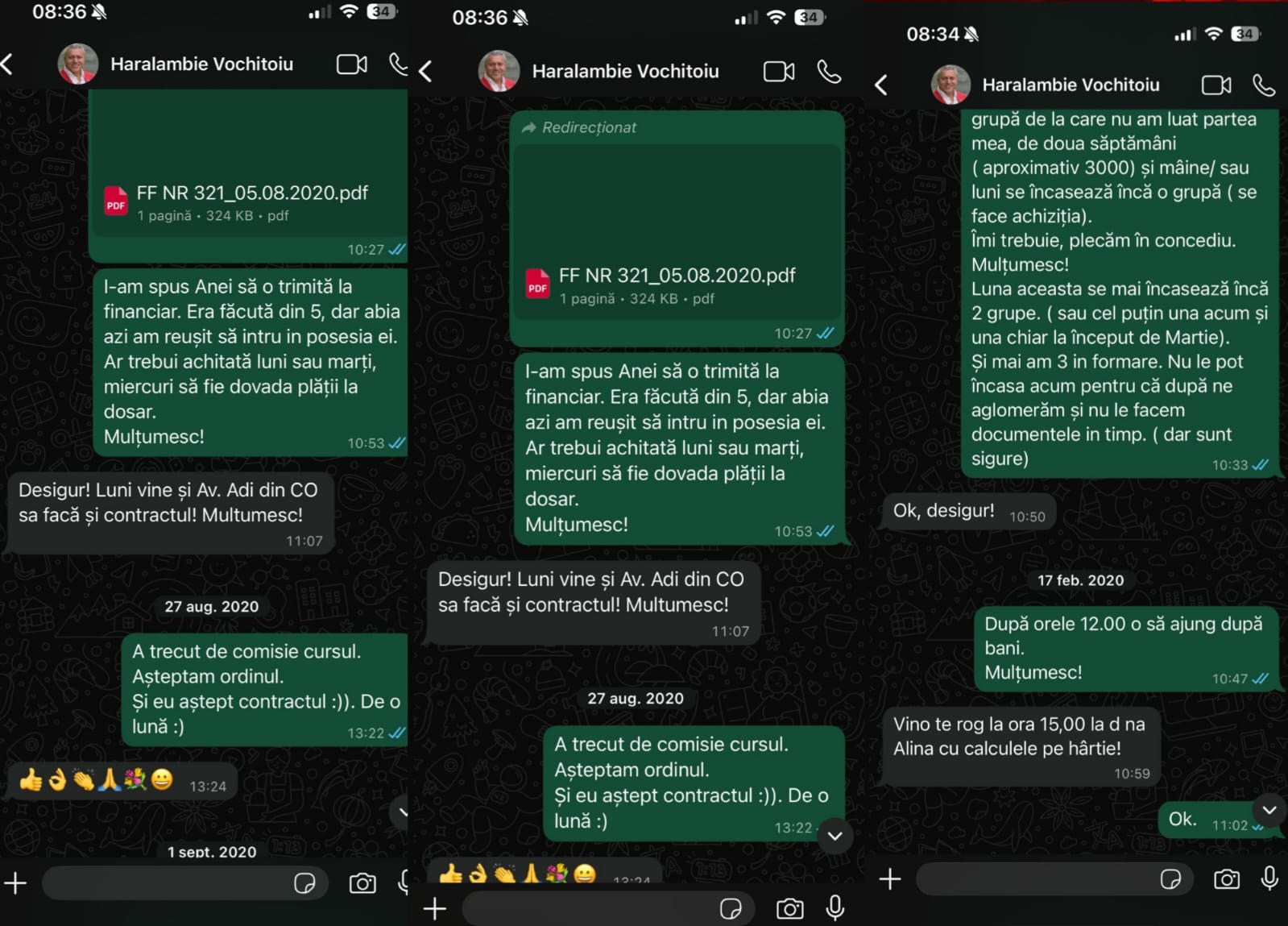1288x926 pixels.
Task: Jump to latest messages in right chat
Action: pos(1269,810)
